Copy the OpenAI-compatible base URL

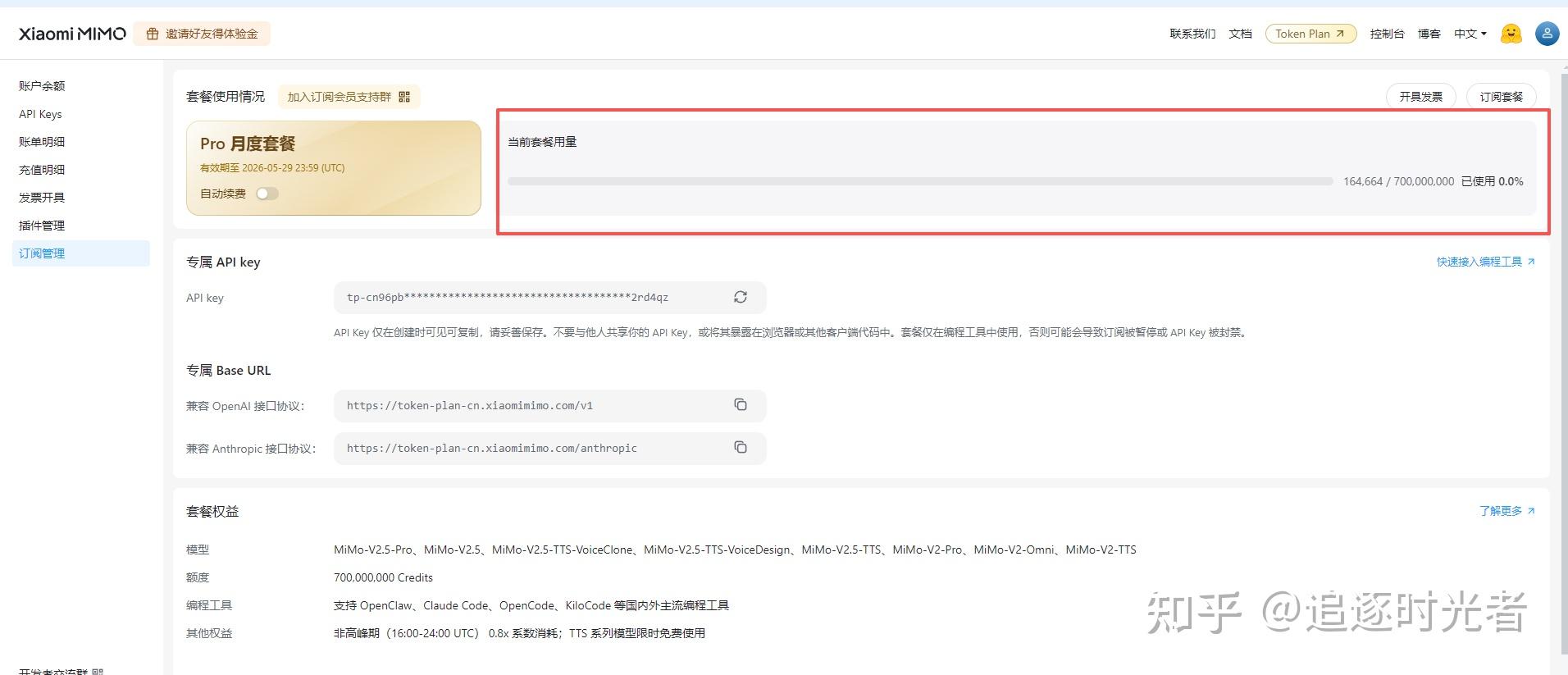(x=741, y=405)
